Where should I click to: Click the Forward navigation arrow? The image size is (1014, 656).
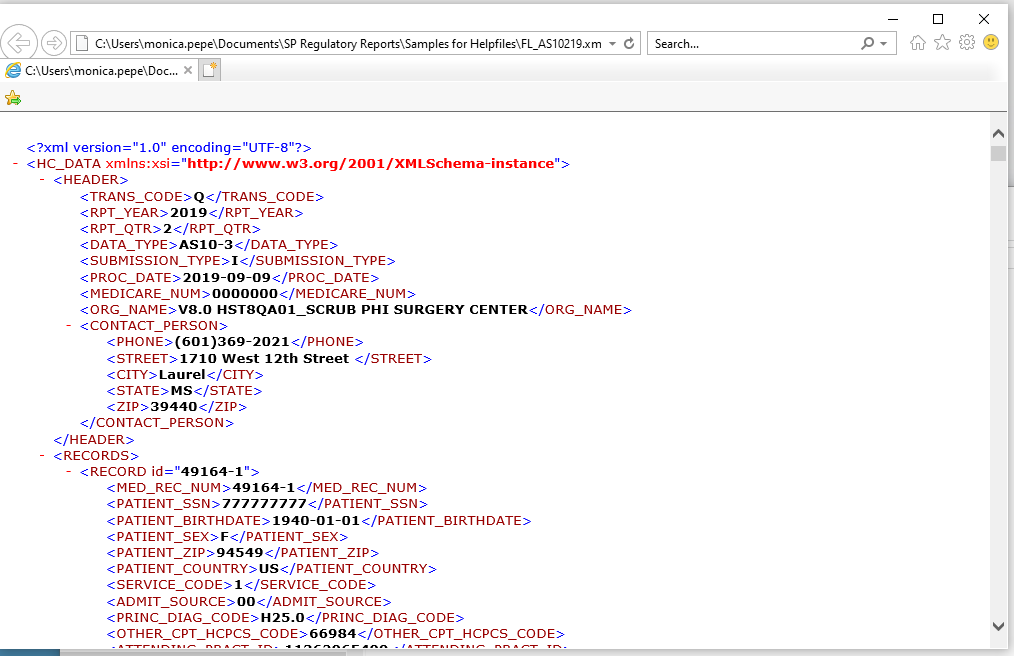(54, 44)
